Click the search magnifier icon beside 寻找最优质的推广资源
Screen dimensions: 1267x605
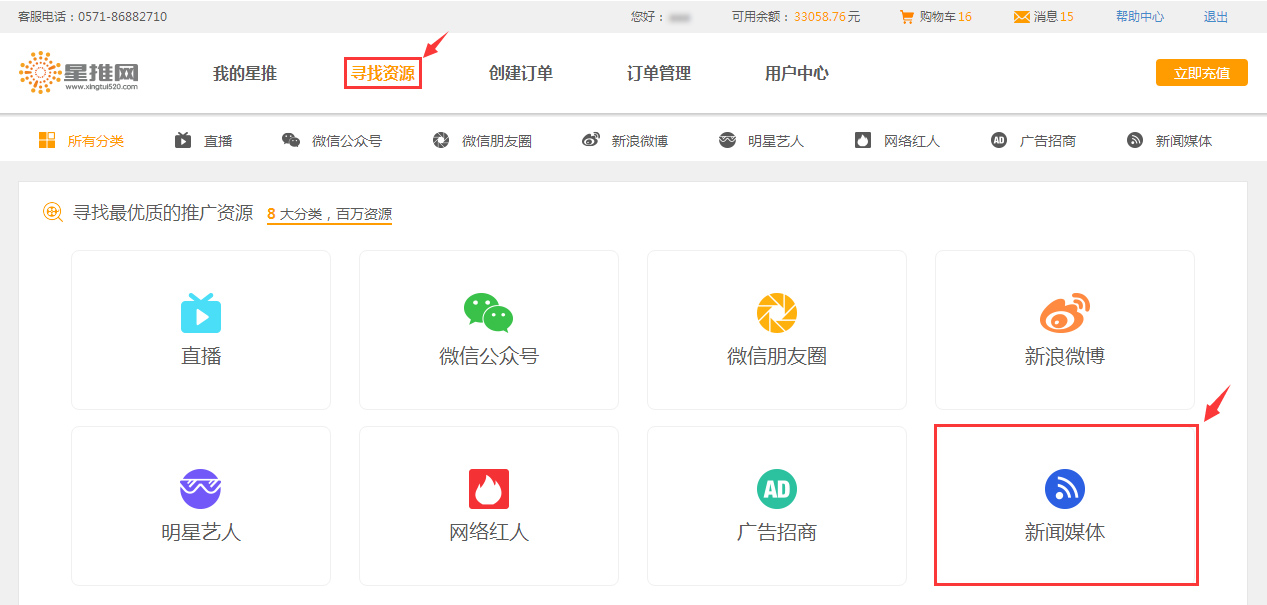click(x=53, y=212)
